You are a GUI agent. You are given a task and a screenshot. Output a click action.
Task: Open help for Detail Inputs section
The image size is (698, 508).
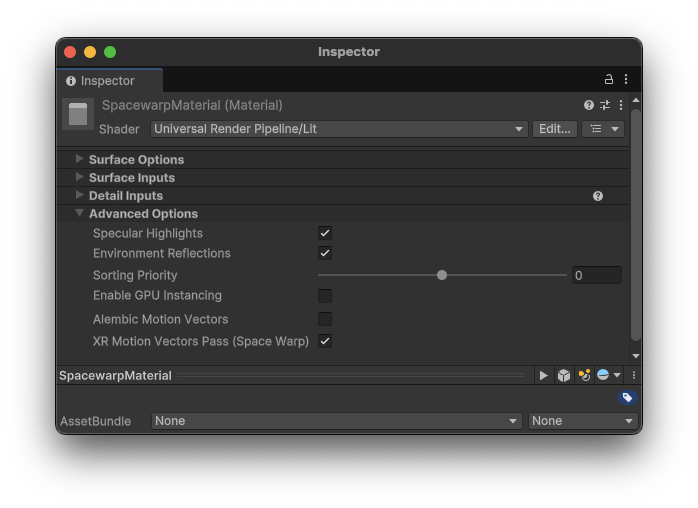[x=598, y=196]
